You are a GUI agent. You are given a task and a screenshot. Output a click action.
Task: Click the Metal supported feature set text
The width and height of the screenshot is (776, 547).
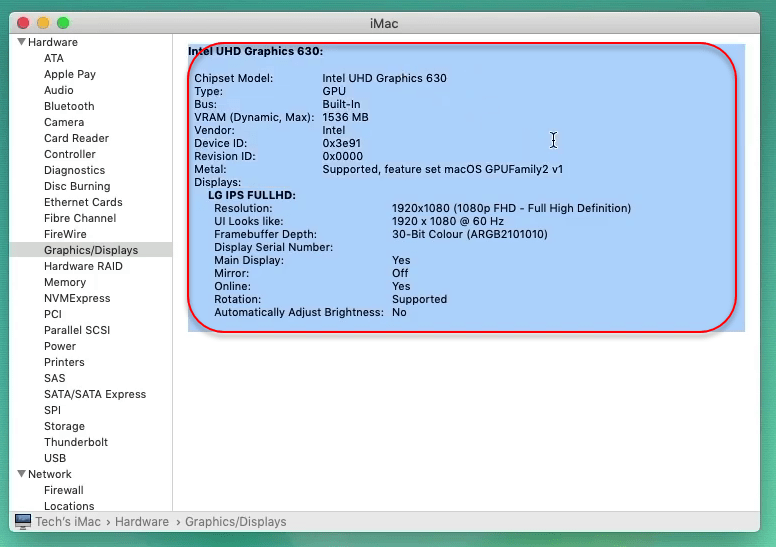click(x=442, y=169)
